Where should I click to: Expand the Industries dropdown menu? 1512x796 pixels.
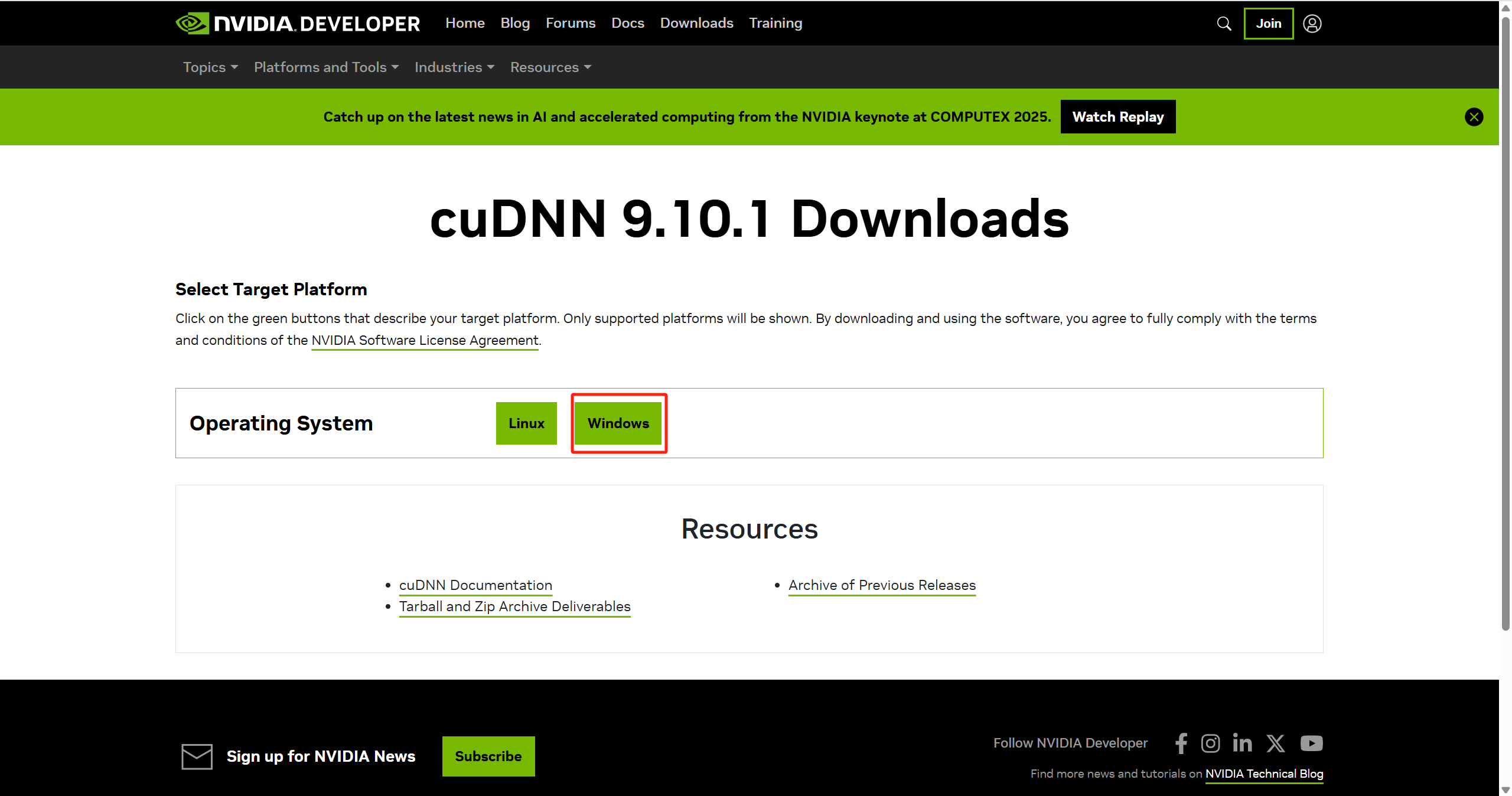454,67
